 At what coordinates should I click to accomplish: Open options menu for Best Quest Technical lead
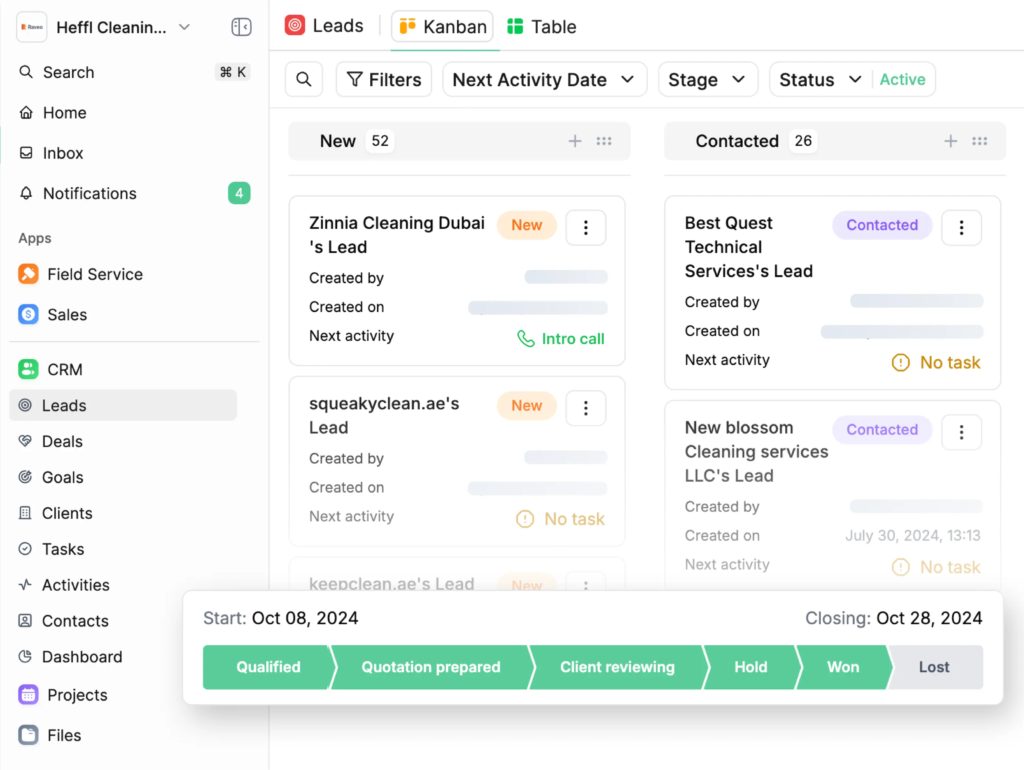[961, 228]
